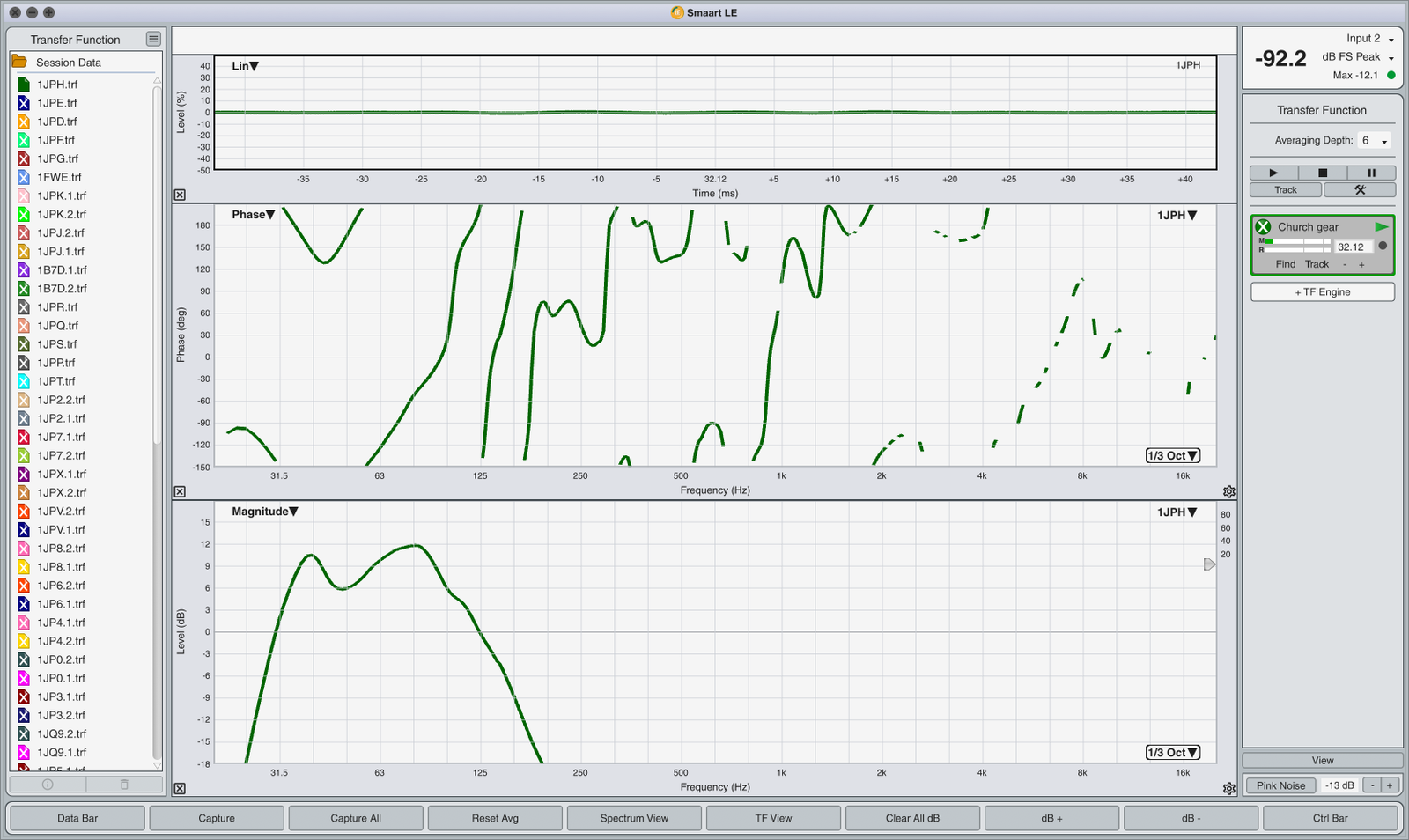Click the yellow X icon of 1JP8.1.trf
The width and height of the screenshot is (1409, 840).
point(24,567)
